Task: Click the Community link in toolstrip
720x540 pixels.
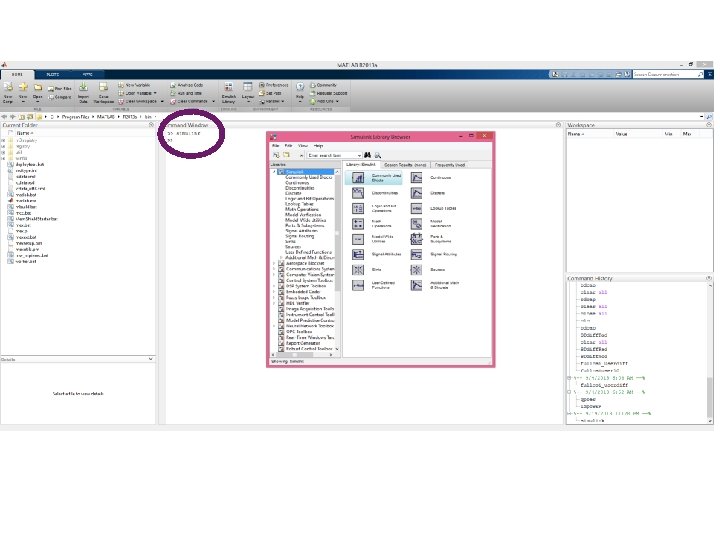Action: click(323, 85)
